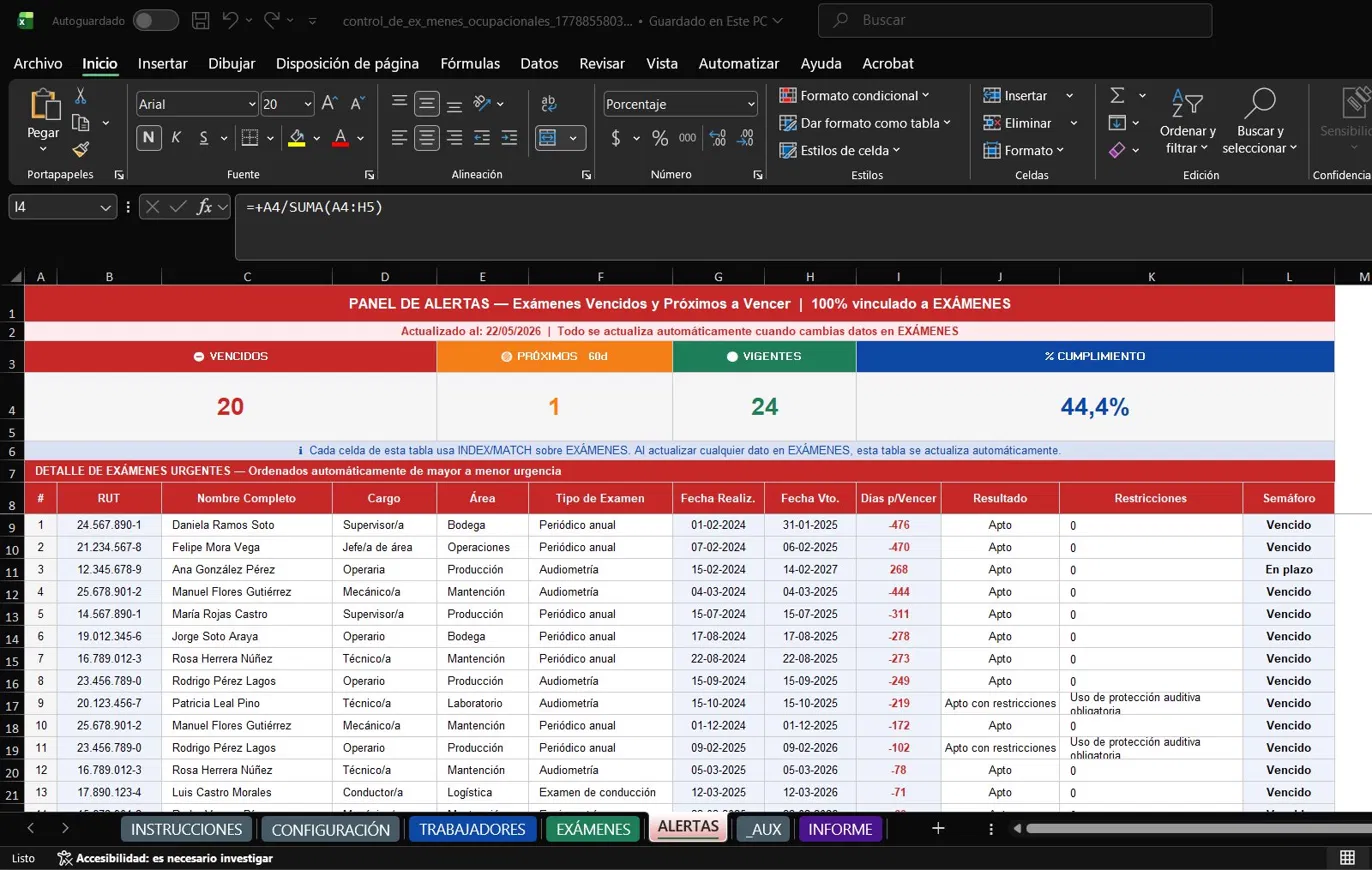Toggle bold N formatting button
The image size is (1372, 870).
point(149,138)
